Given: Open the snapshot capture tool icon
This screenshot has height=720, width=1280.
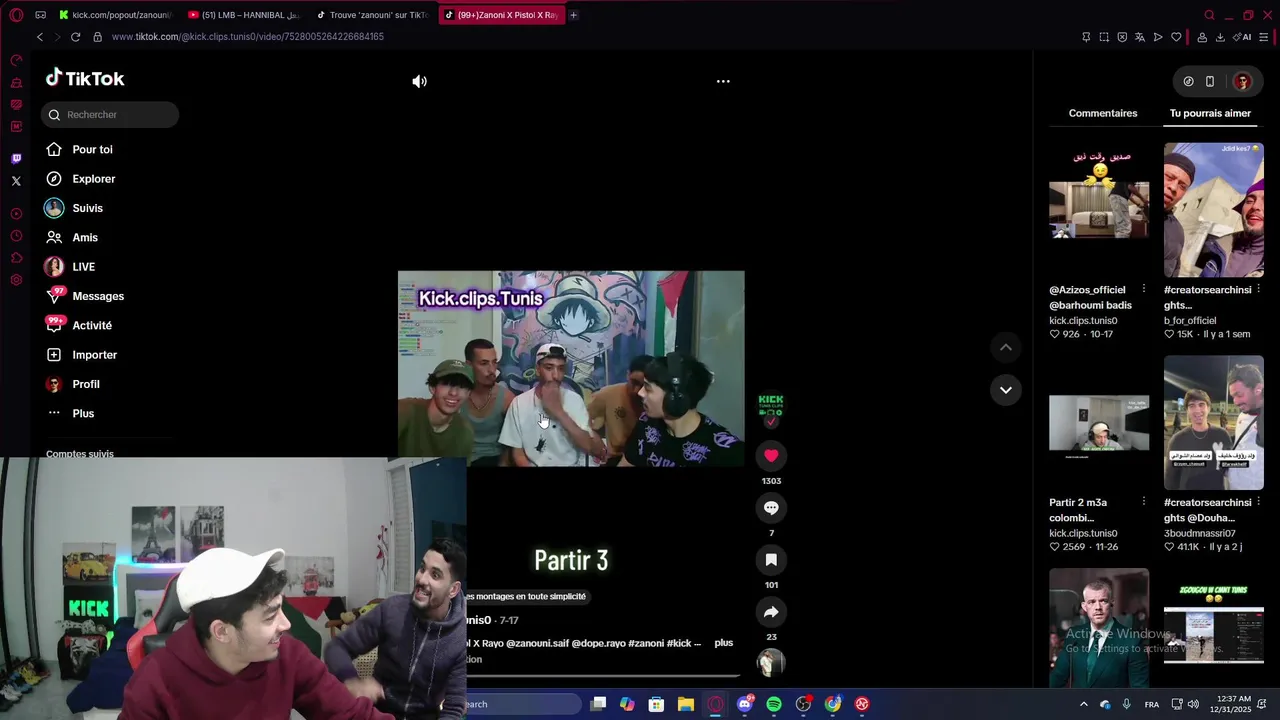Looking at the screenshot, I should [x=1104, y=37].
